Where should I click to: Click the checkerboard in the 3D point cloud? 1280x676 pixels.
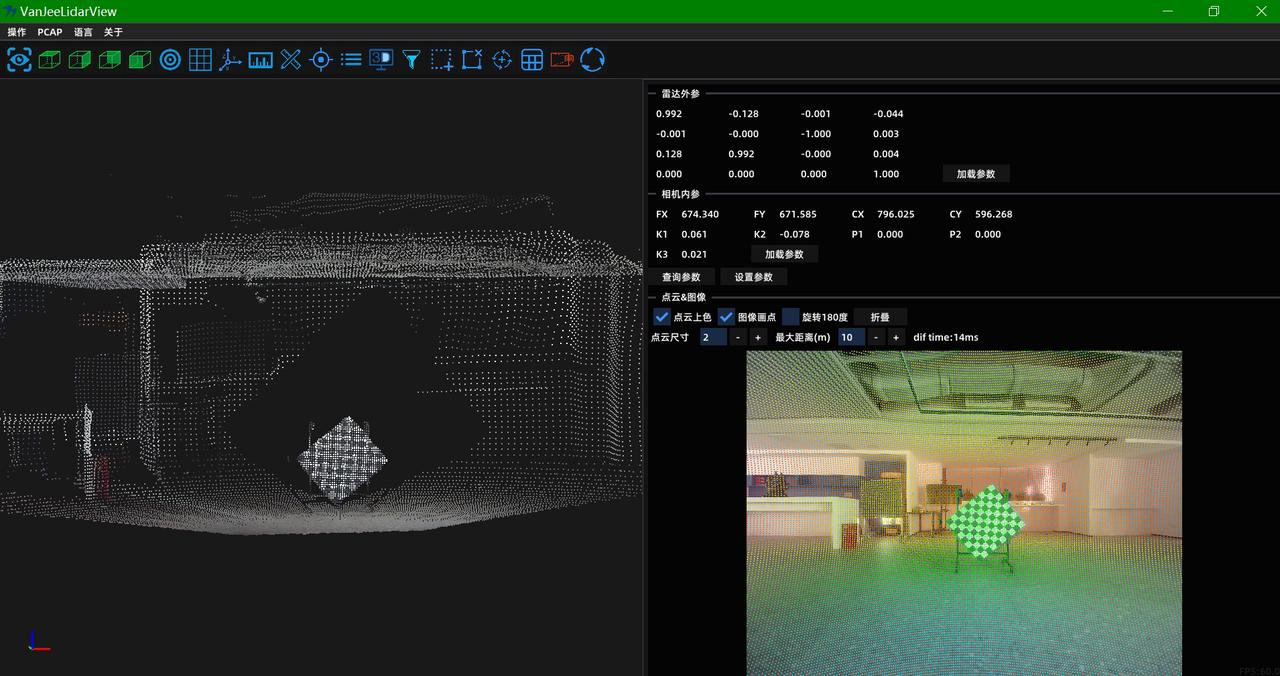pyautogui.click(x=343, y=459)
